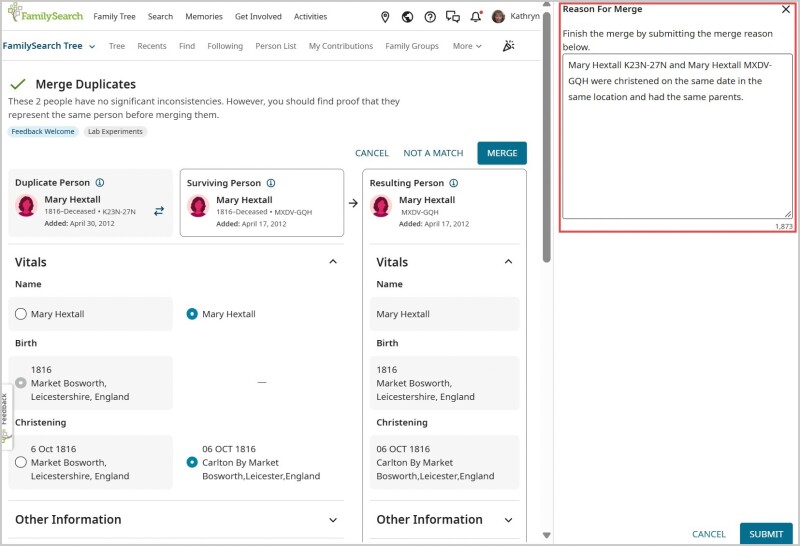Select duplicate birth 1816 Market Bosworth radio
The width and height of the screenshot is (800, 546).
tap(21, 383)
